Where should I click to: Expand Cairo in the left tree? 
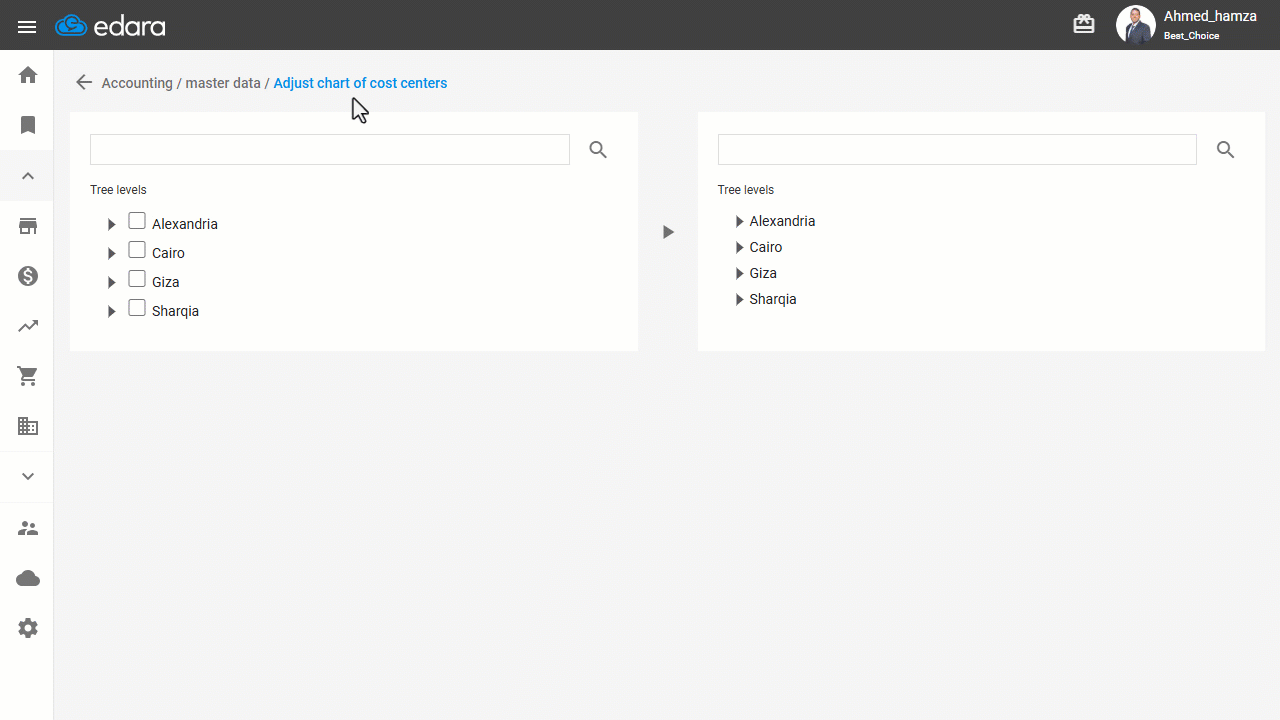(112, 254)
